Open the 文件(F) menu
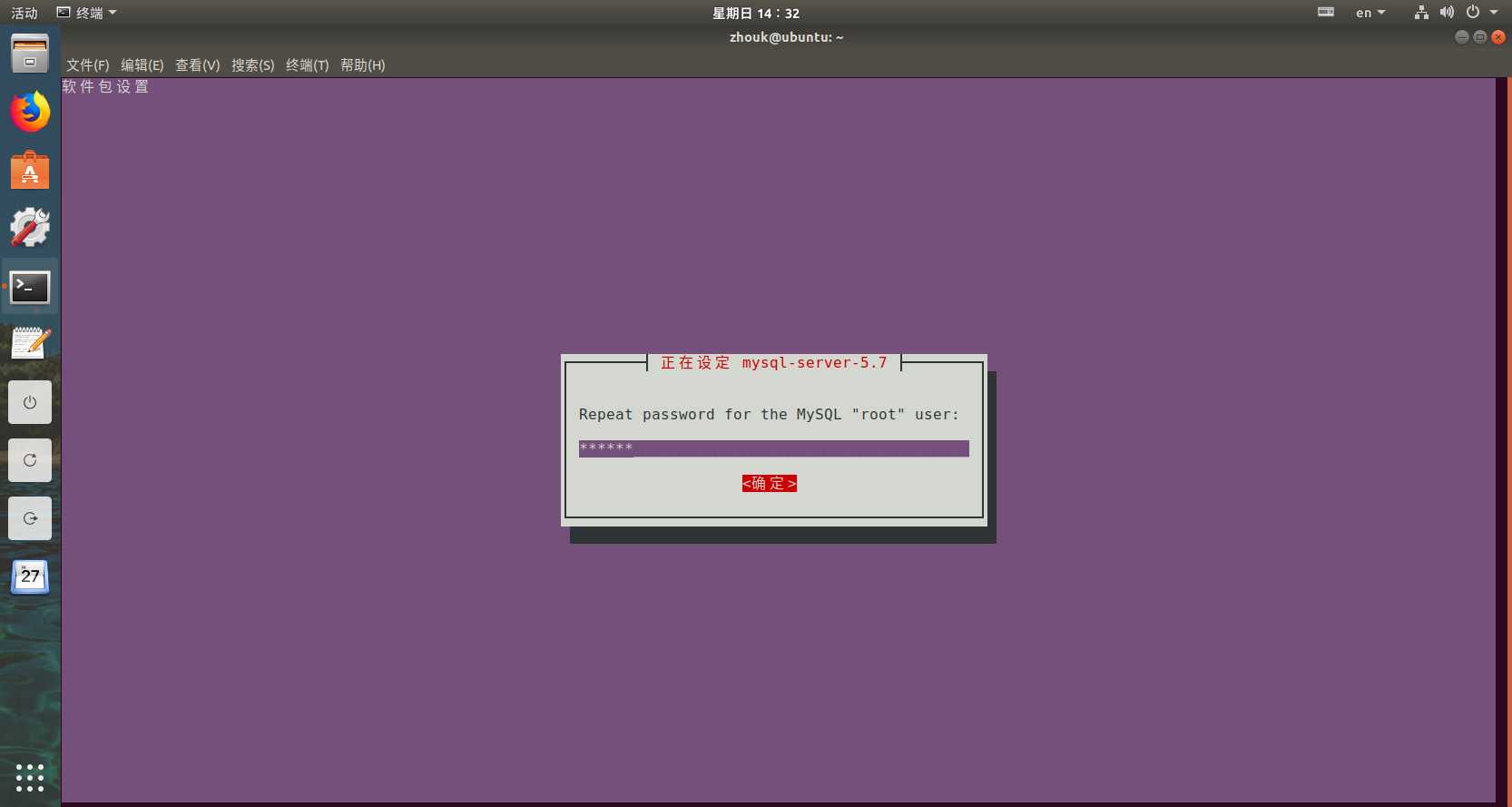The height and width of the screenshot is (807, 1512). 88,65
